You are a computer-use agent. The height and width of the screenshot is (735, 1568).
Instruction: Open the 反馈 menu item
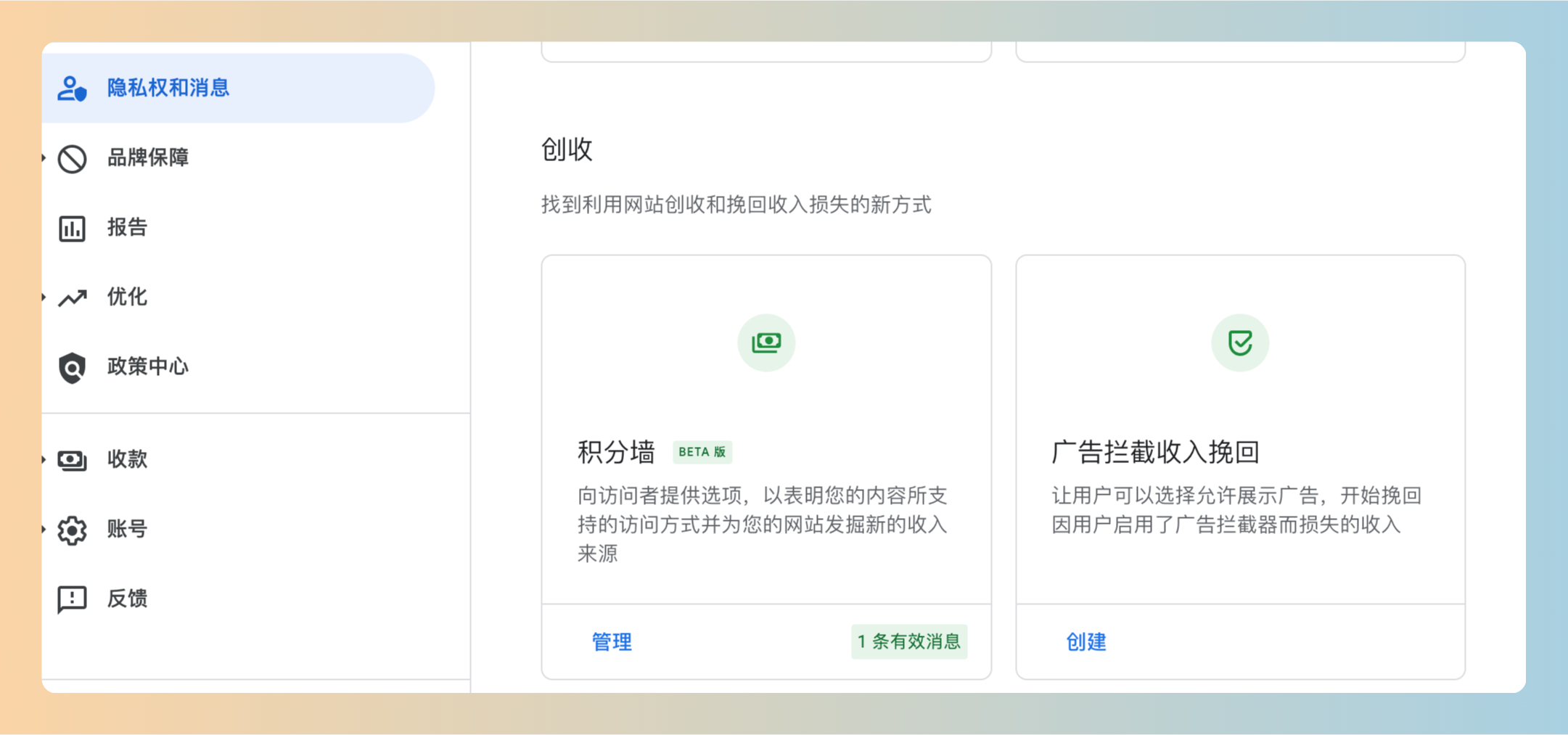[127, 599]
